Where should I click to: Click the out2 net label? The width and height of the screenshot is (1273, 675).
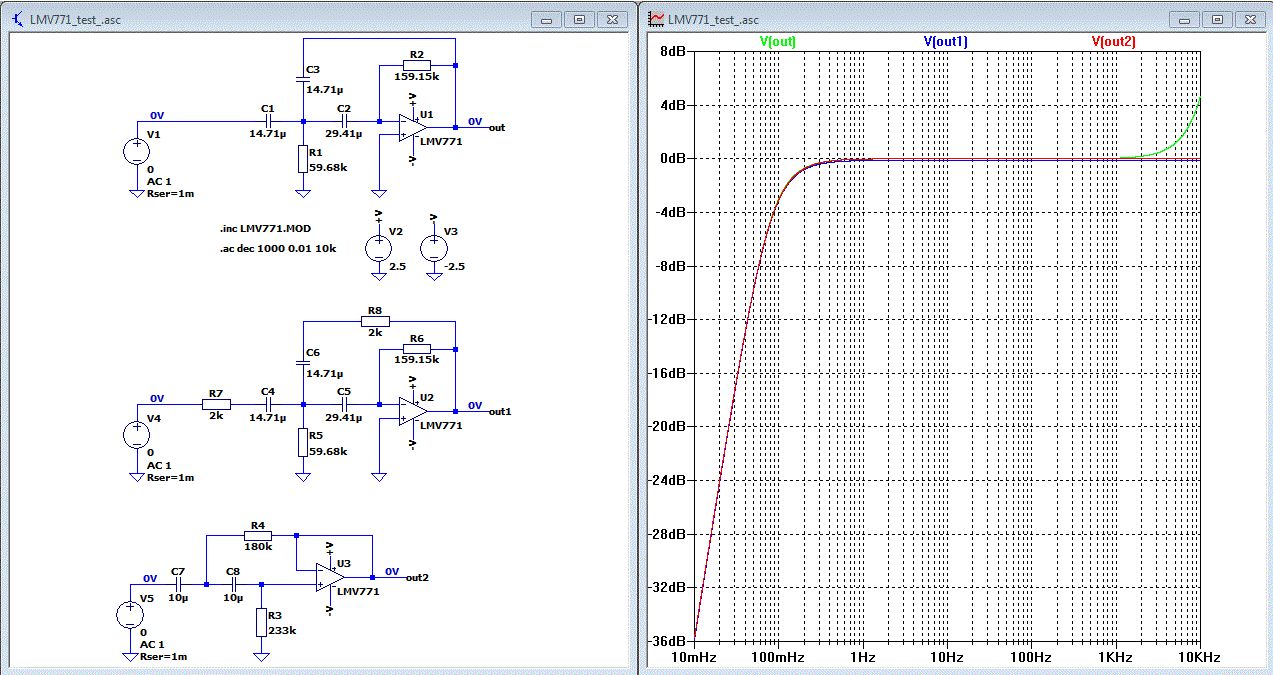tap(417, 577)
